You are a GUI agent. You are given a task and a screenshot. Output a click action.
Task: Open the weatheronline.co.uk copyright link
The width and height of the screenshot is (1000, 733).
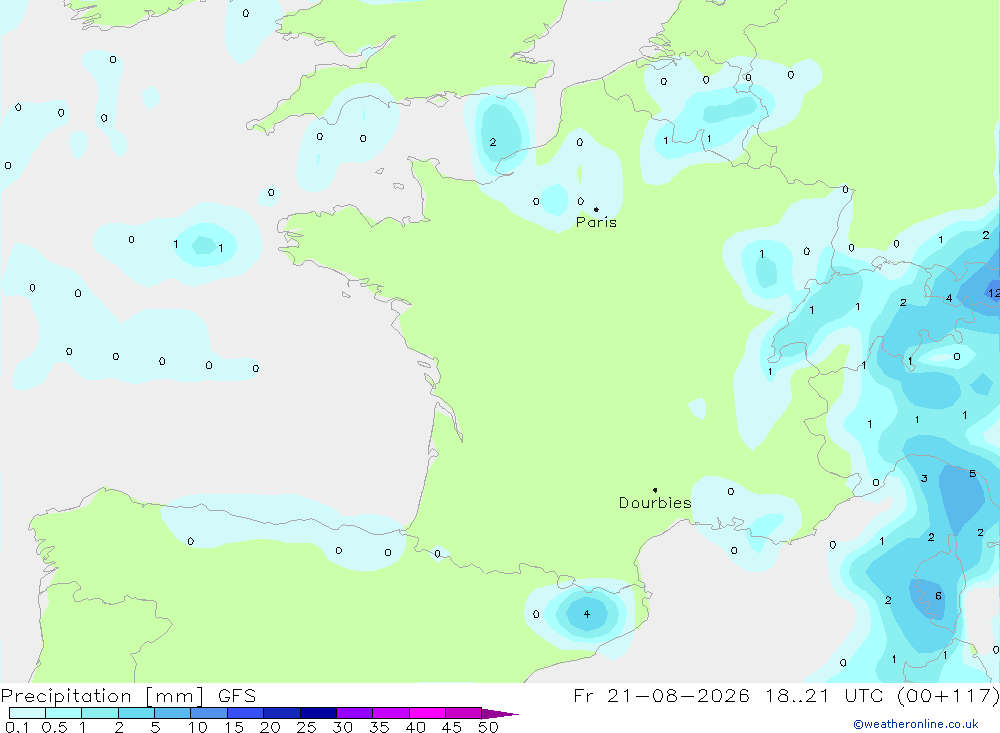[x=916, y=724]
